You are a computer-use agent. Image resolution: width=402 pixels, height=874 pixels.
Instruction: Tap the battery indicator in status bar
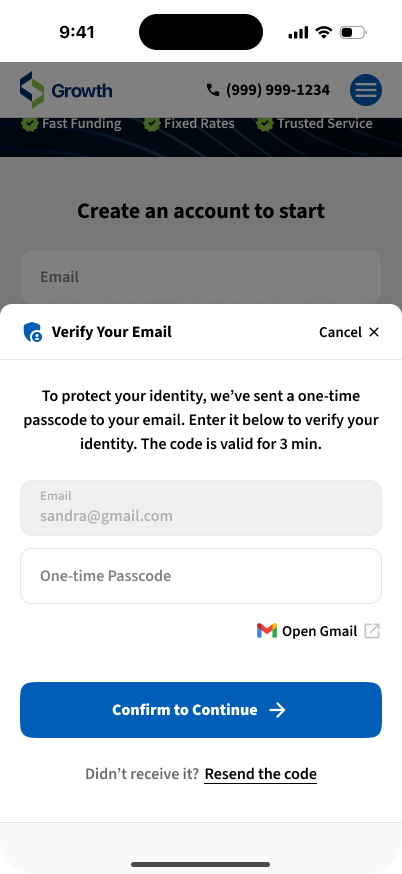coord(353,32)
